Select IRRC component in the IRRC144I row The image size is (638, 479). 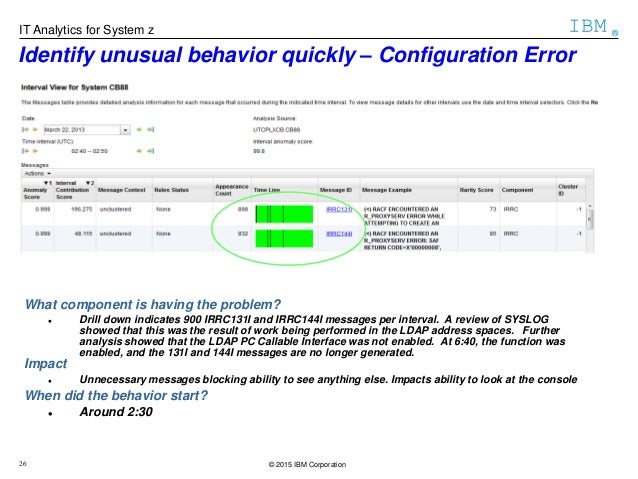click(x=511, y=234)
